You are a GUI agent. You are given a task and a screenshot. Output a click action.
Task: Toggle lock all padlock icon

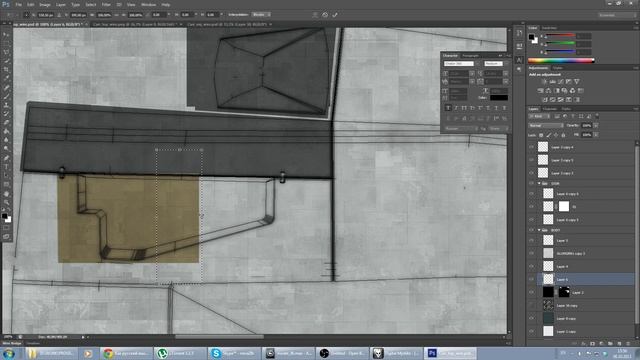pyautogui.click(x=563, y=135)
